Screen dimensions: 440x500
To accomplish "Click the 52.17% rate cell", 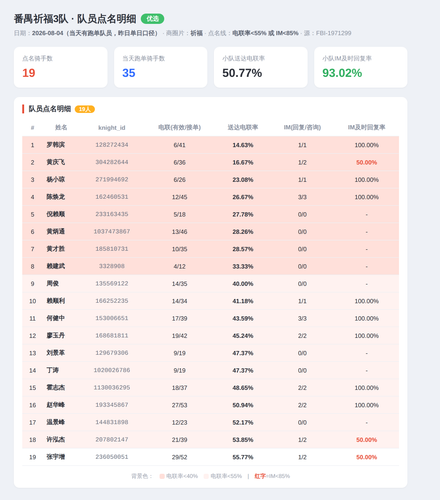I will 243,422.
